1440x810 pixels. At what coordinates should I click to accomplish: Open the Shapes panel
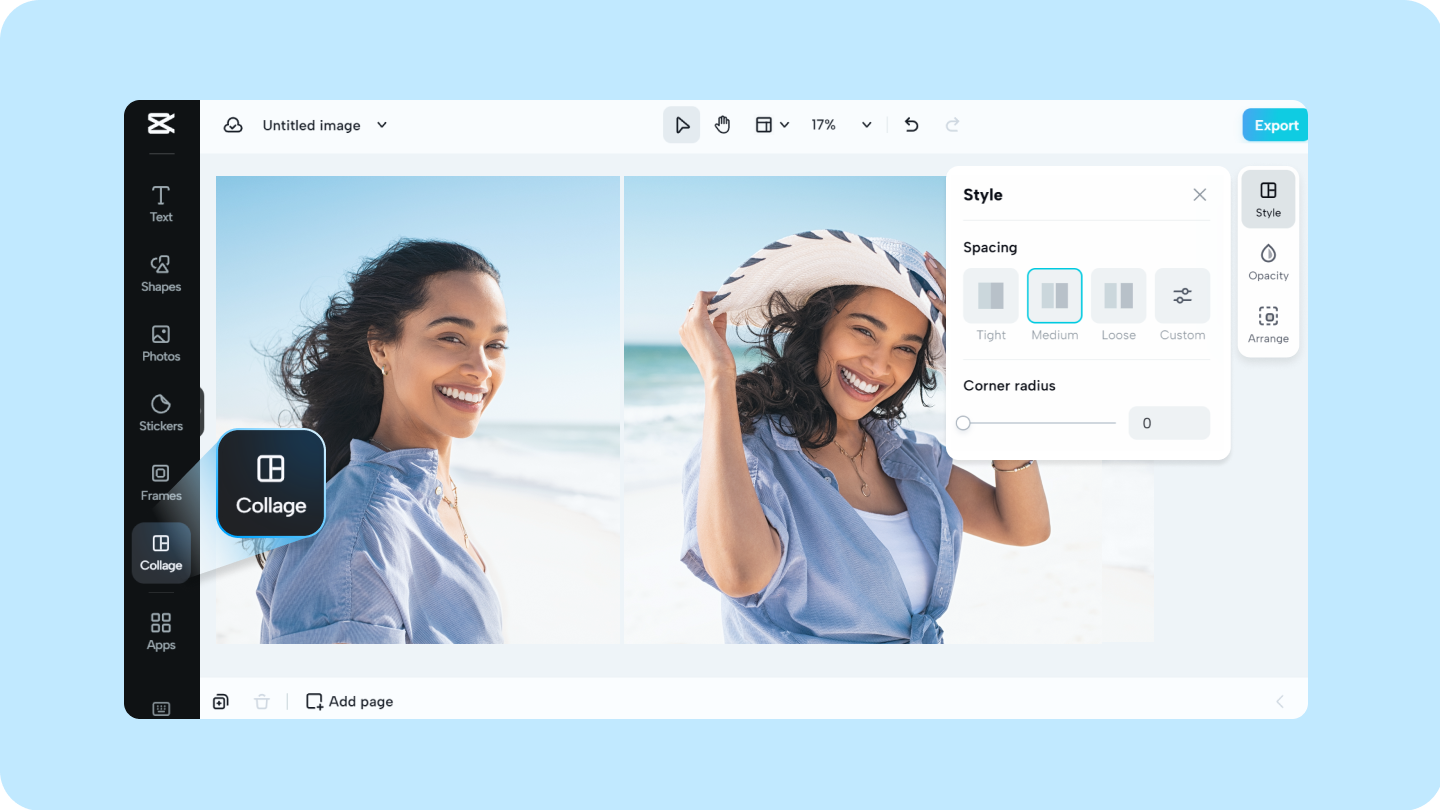161,274
